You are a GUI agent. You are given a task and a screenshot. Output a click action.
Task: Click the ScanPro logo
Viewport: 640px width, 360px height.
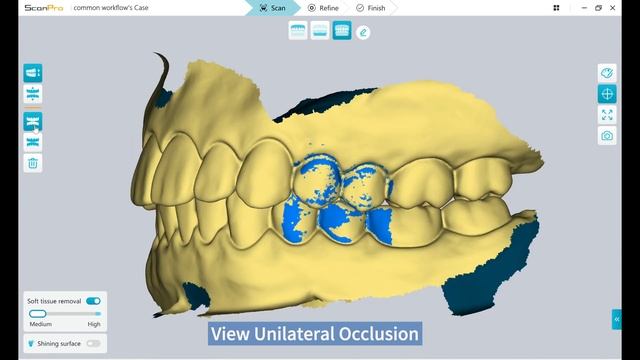(x=44, y=8)
